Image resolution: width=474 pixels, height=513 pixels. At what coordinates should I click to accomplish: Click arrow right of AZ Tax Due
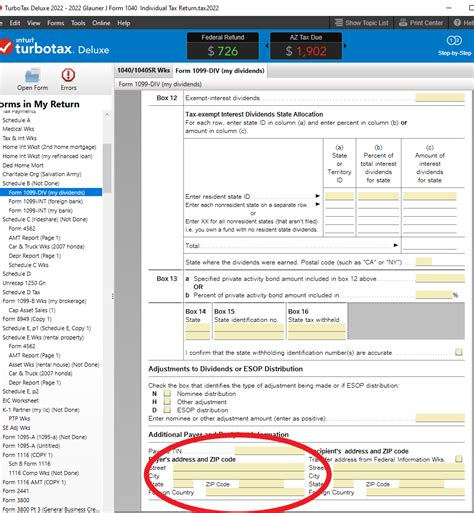pyautogui.click(x=345, y=46)
